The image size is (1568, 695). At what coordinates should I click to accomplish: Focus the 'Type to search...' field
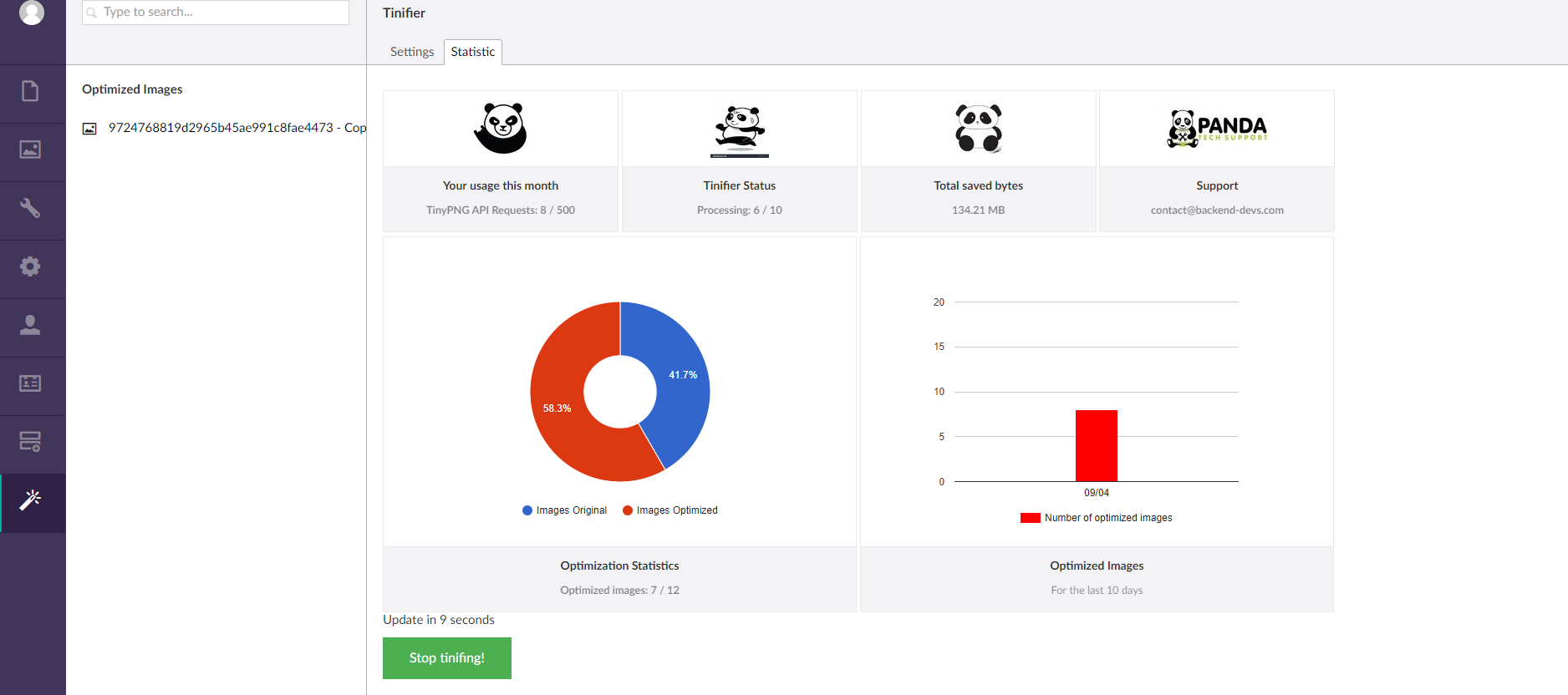221,13
